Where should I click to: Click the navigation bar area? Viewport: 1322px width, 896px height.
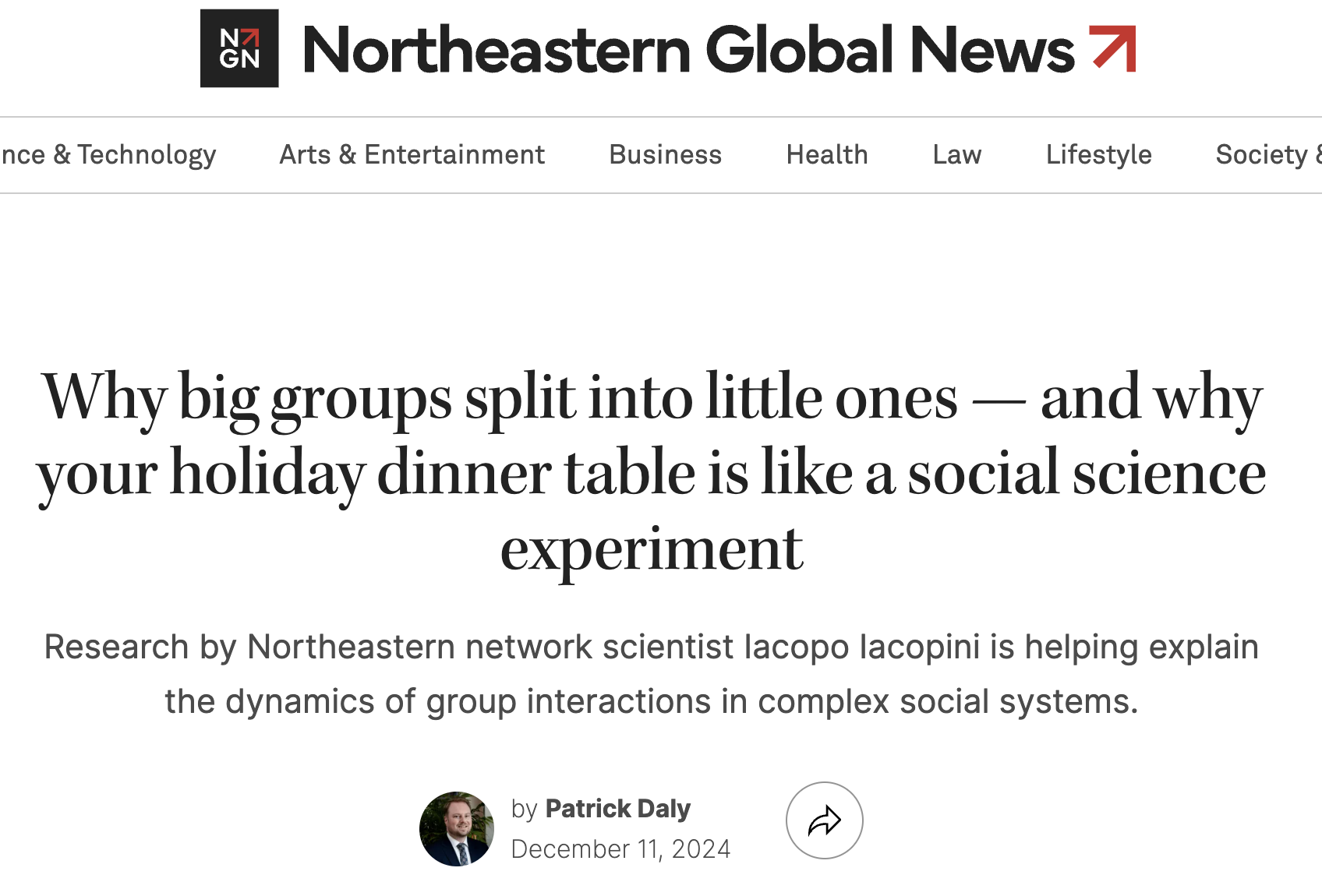point(661,154)
